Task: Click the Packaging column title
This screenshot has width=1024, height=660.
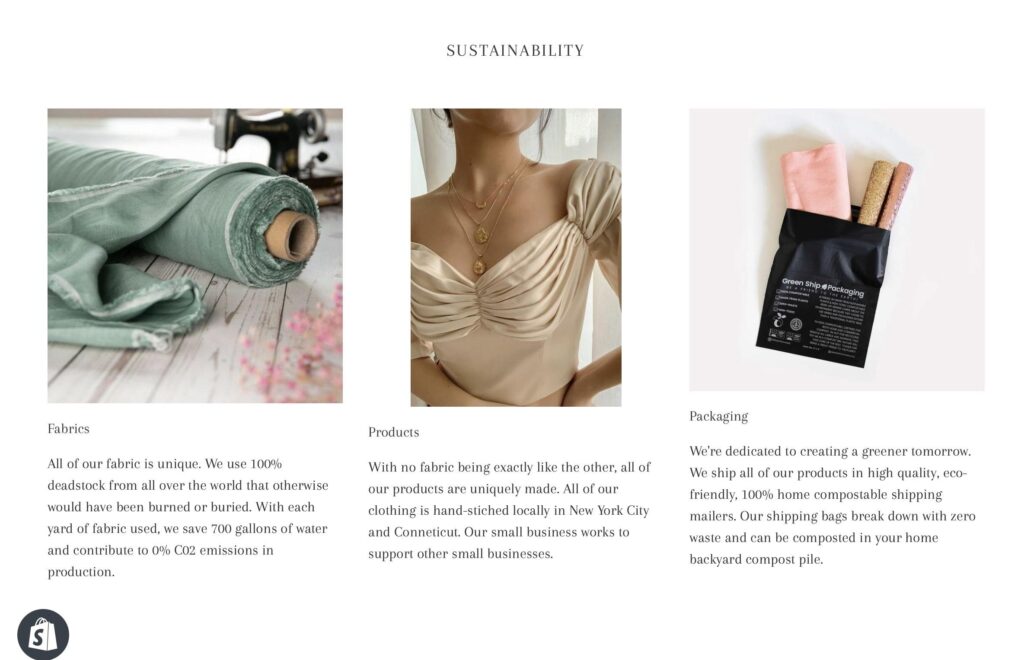Action: coord(718,416)
